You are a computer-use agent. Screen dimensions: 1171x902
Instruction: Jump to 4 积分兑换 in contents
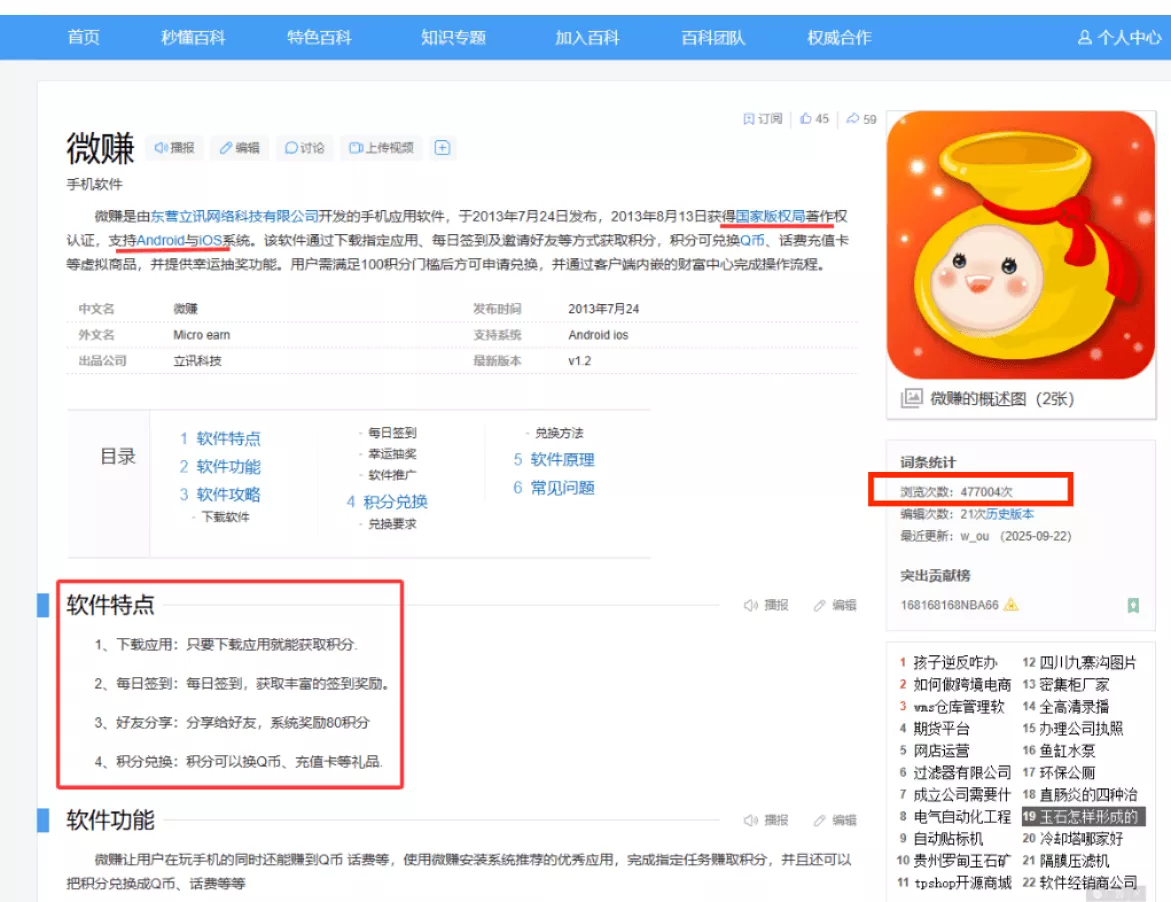pyautogui.click(x=387, y=502)
